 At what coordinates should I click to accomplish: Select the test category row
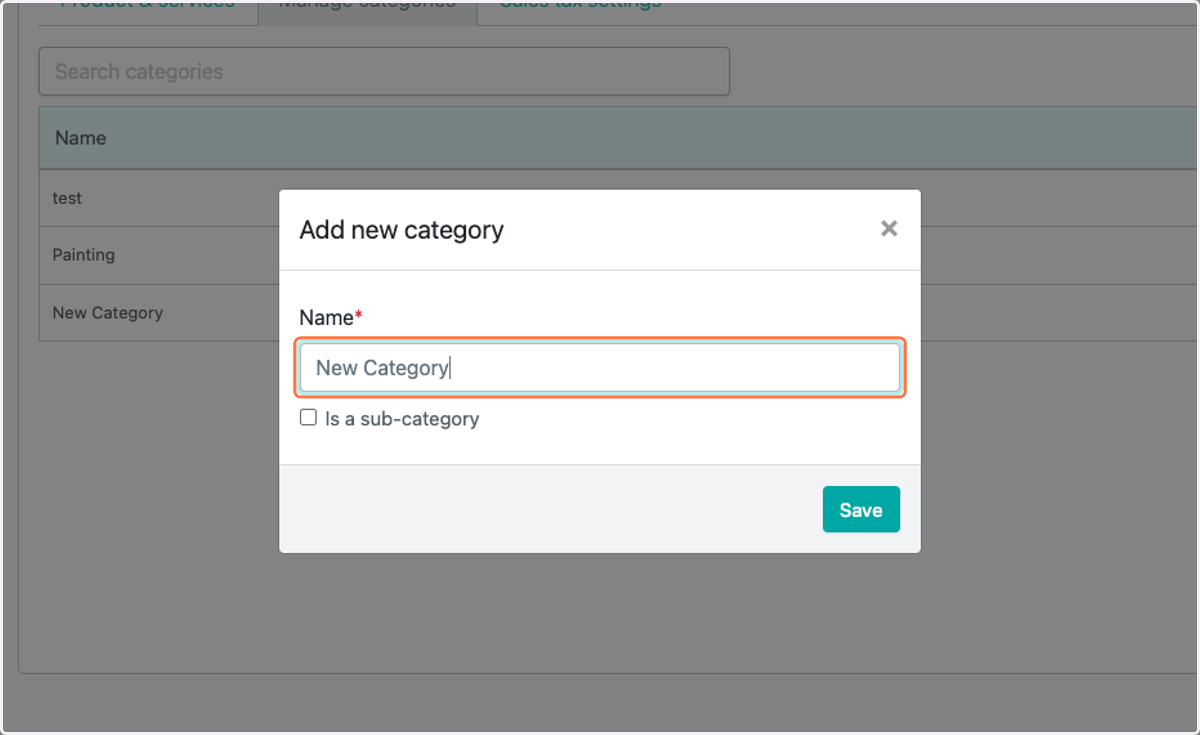(x=619, y=198)
